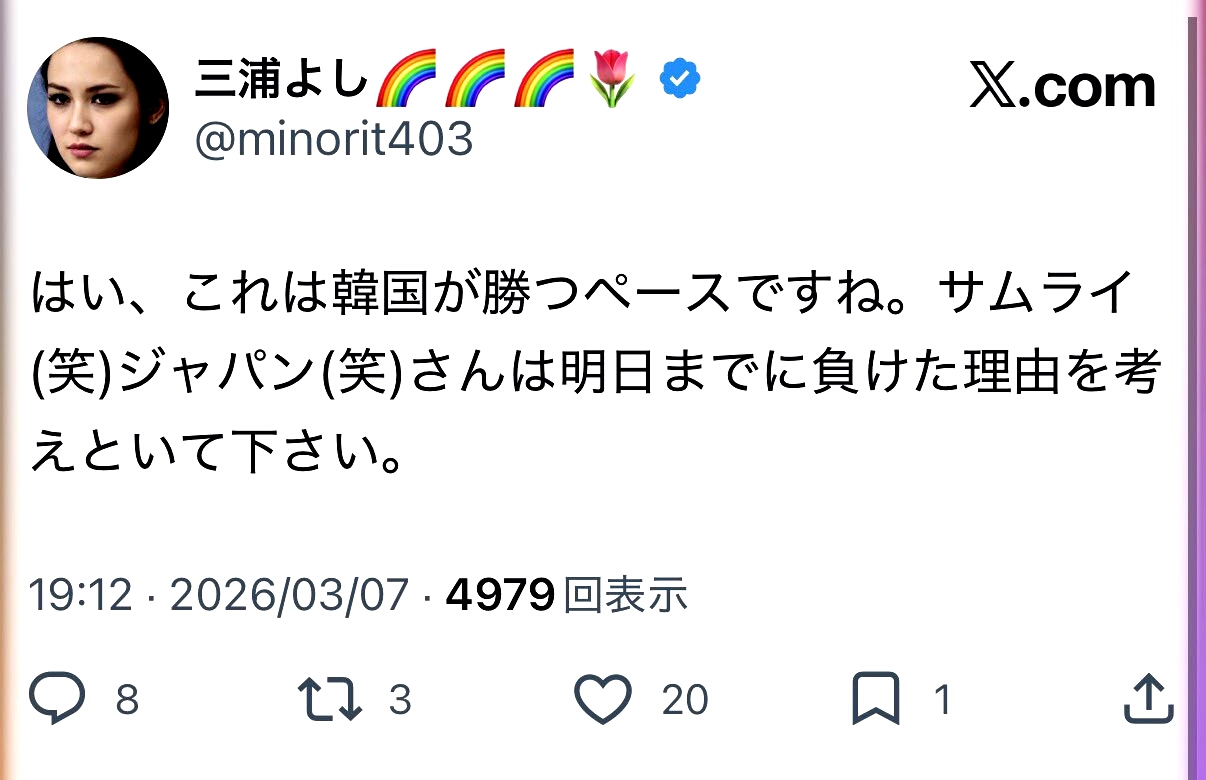View the 4979 回表示 view count

[x=566, y=597]
